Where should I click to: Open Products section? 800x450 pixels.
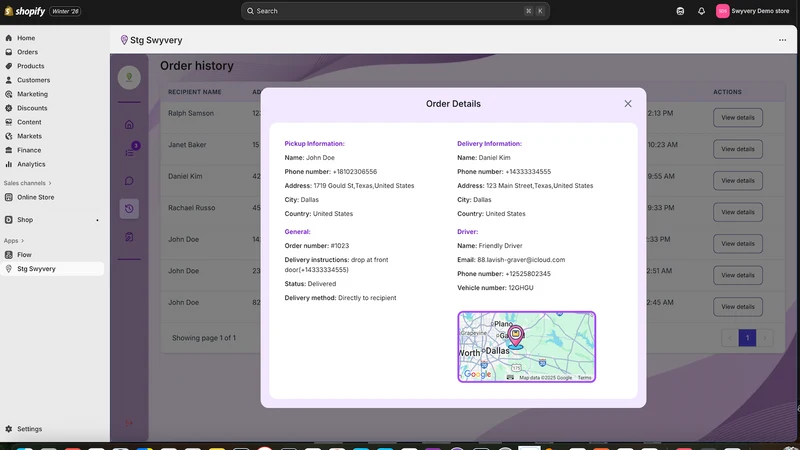(30, 66)
